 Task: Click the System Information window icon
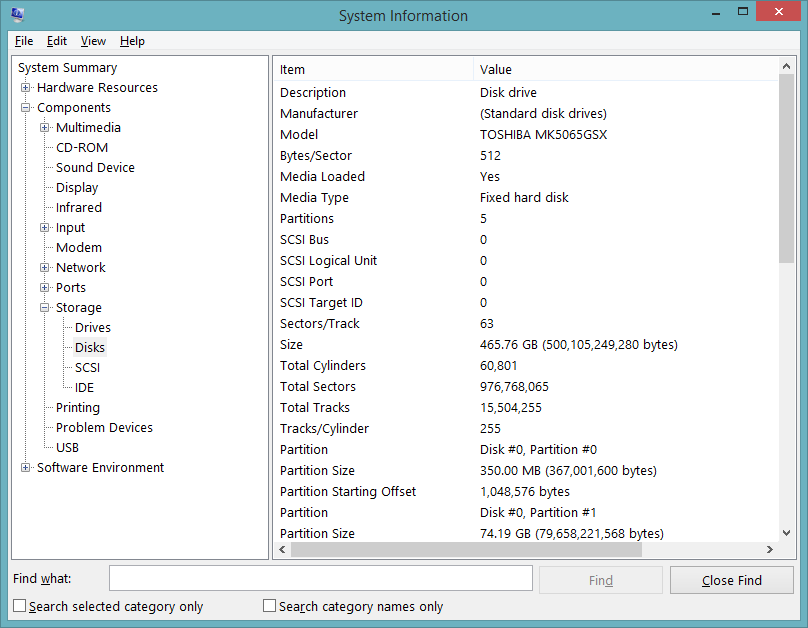(x=15, y=15)
